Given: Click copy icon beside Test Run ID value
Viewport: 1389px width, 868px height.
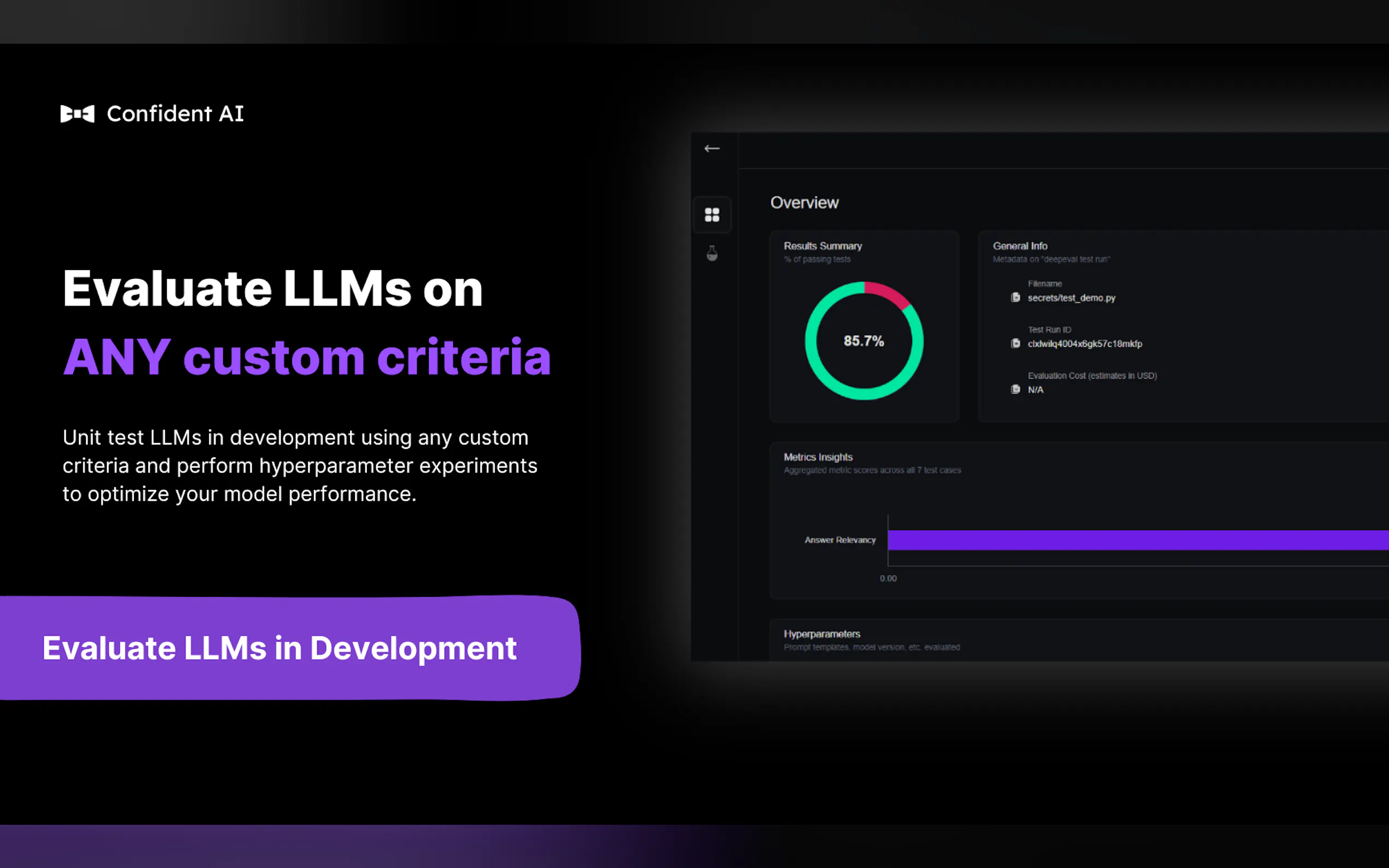Looking at the screenshot, I should click(x=1015, y=343).
